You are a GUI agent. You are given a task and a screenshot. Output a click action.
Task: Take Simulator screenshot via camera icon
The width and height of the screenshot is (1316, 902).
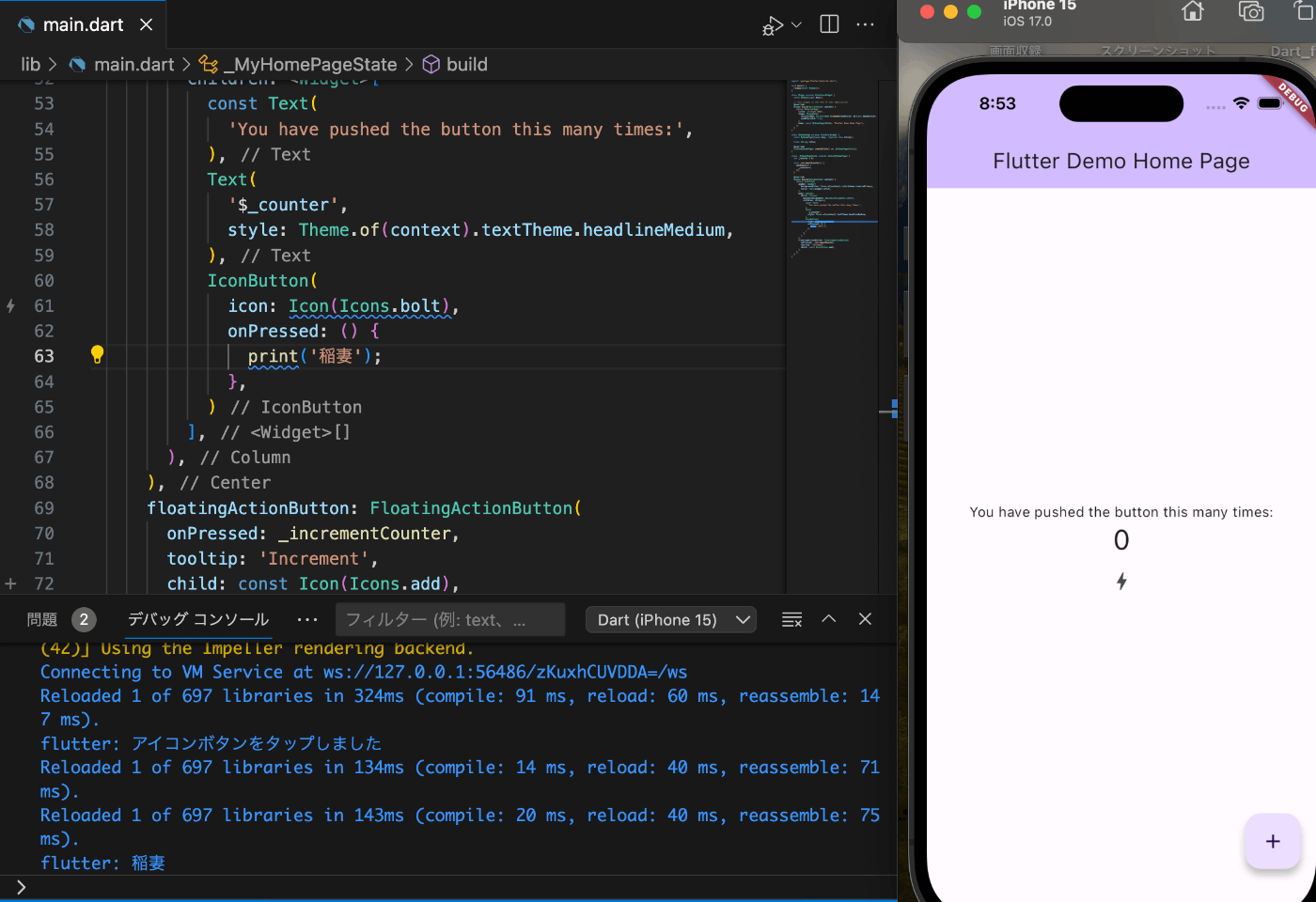click(x=1251, y=11)
